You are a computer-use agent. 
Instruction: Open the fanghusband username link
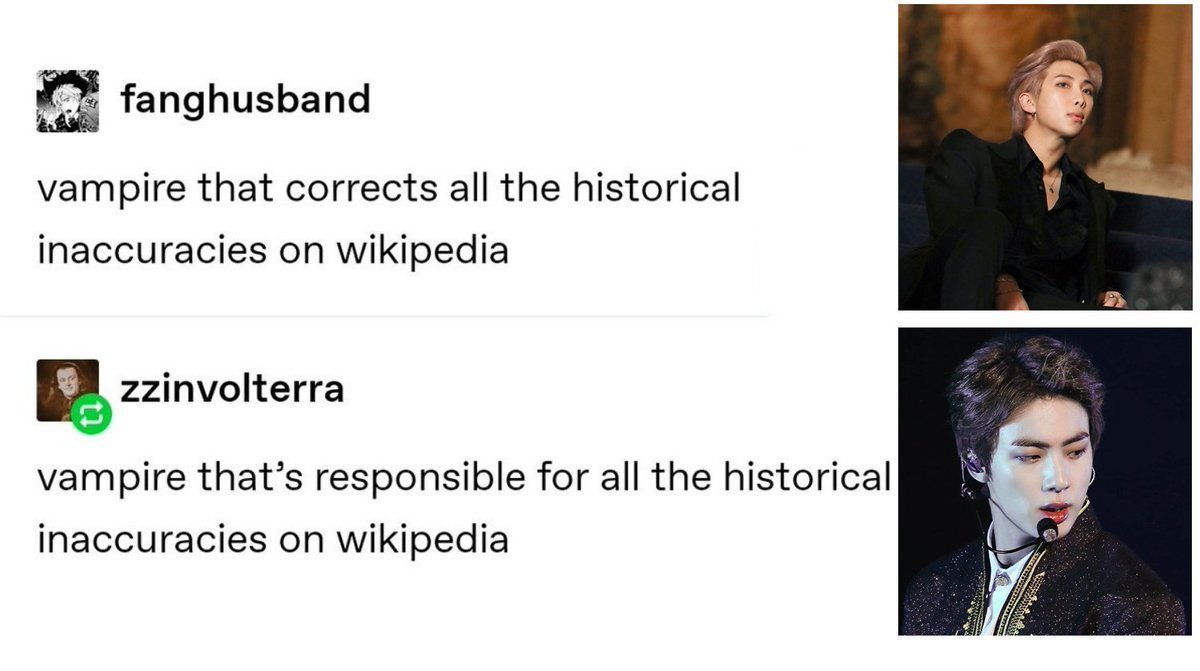[245, 99]
